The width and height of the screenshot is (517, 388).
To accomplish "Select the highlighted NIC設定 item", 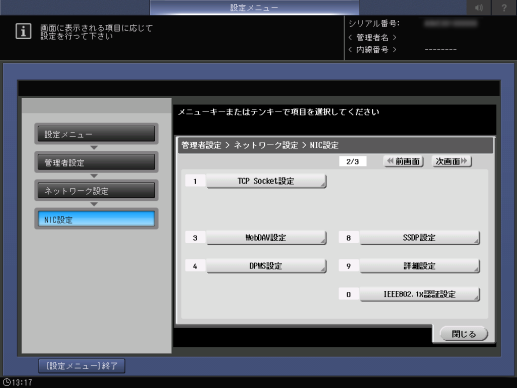I will tap(96, 219).
